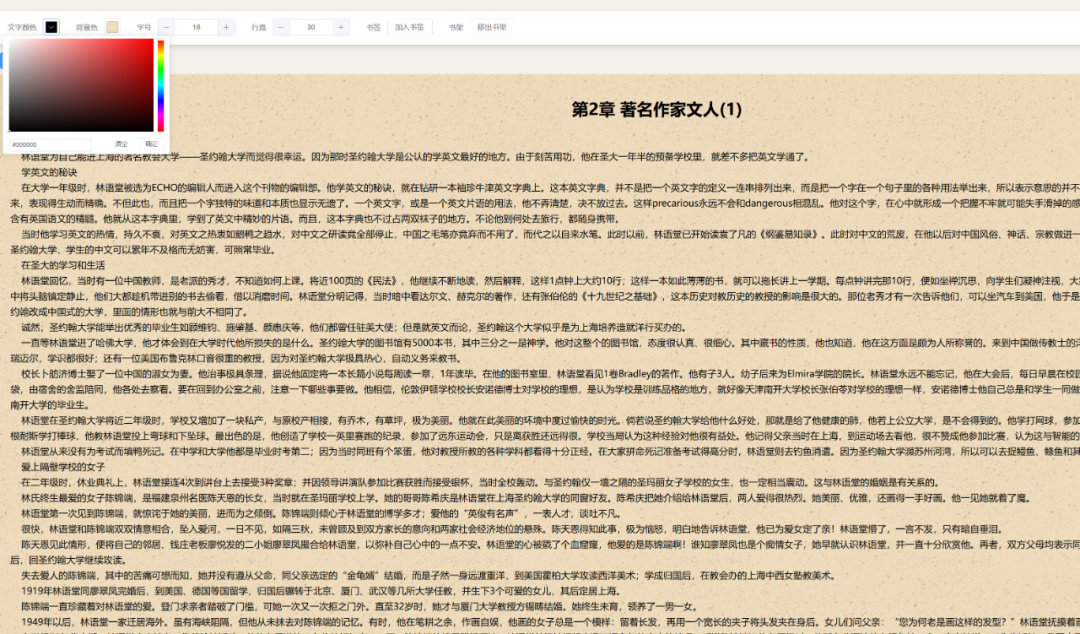Click the 行高 label
This screenshot has height=634, width=1080.
pos(258,28)
